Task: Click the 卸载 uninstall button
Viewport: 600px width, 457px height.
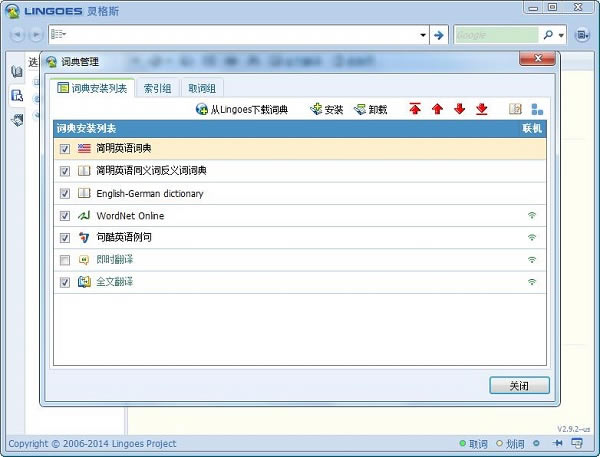Action: click(371, 110)
